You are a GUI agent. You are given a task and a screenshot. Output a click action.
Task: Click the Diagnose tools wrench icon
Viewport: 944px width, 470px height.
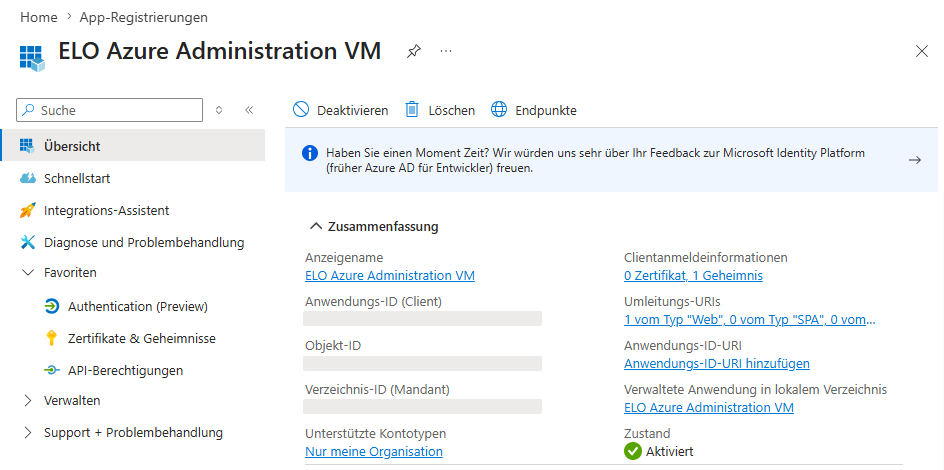(x=28, y=243)
